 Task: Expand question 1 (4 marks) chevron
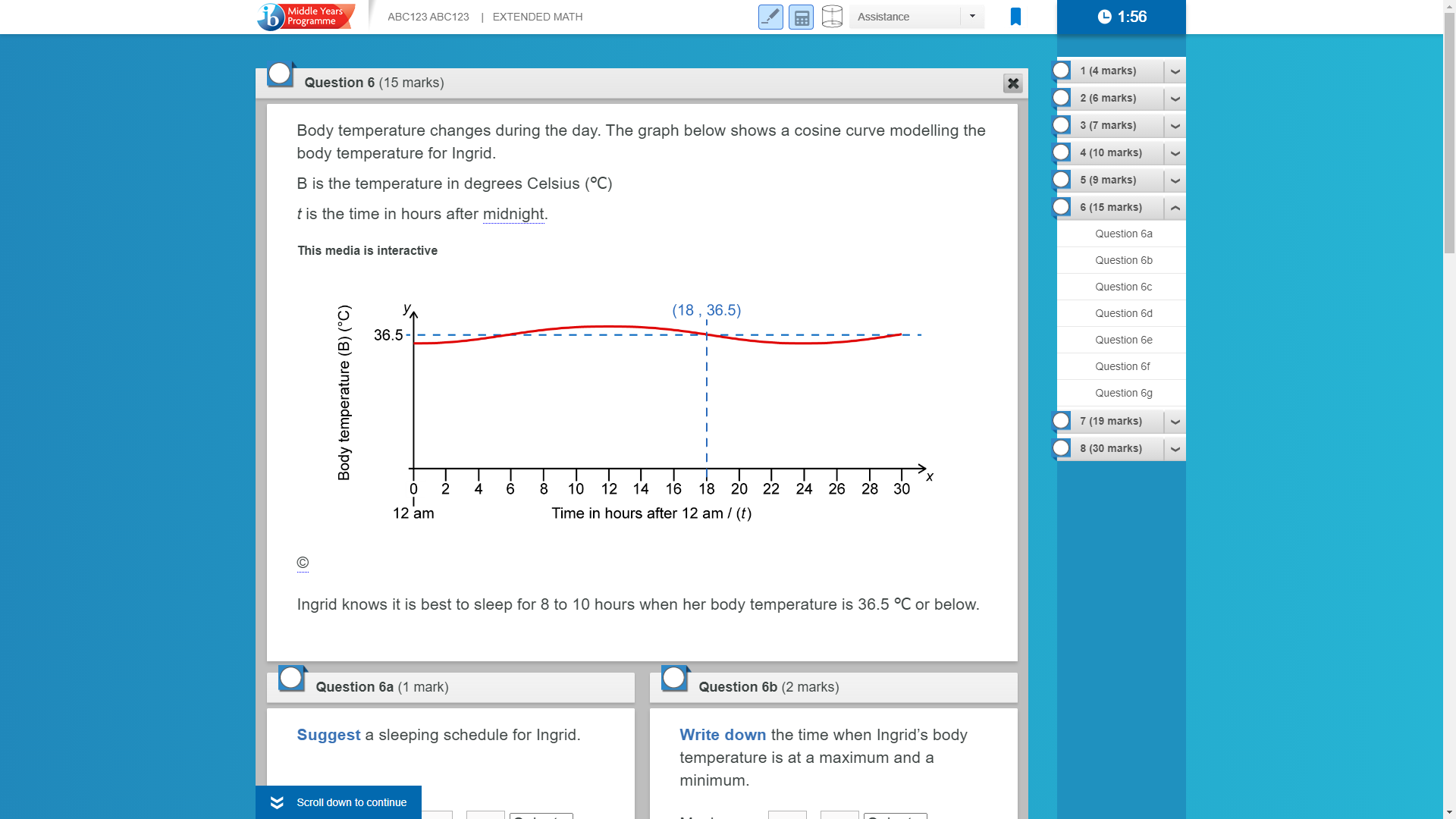1175,71
